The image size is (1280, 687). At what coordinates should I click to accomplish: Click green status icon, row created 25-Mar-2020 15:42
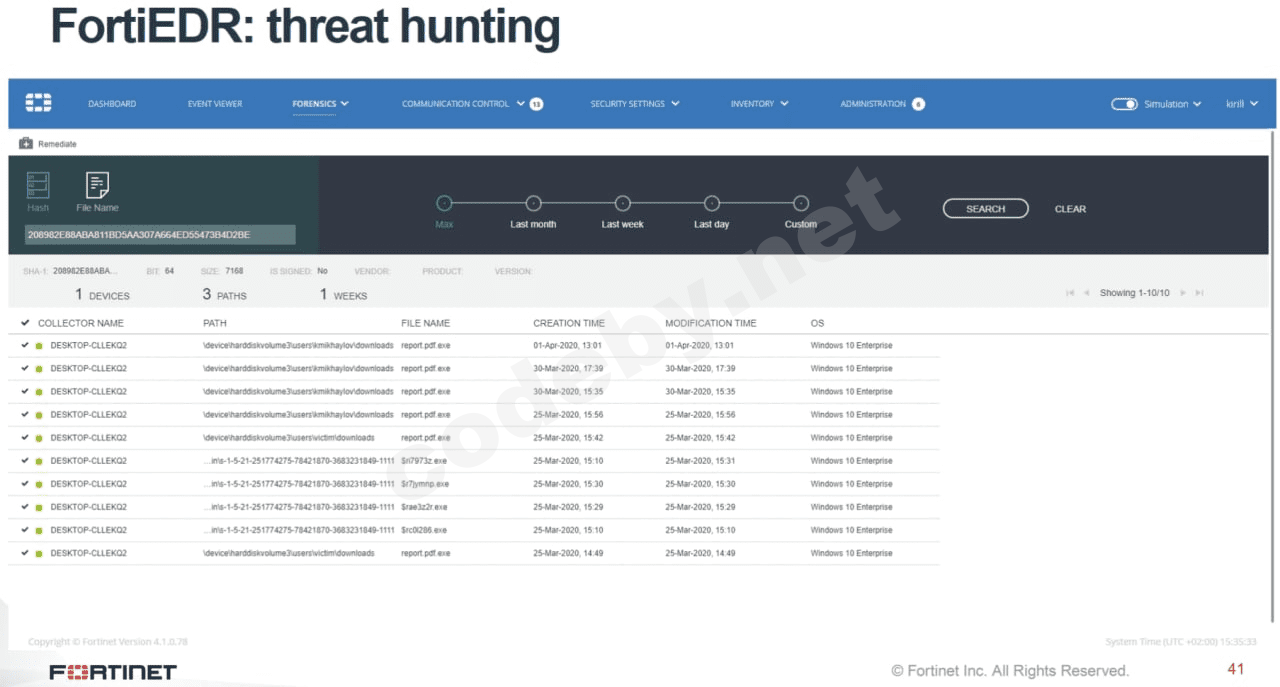pyautogui.click(x=39, y=438)
